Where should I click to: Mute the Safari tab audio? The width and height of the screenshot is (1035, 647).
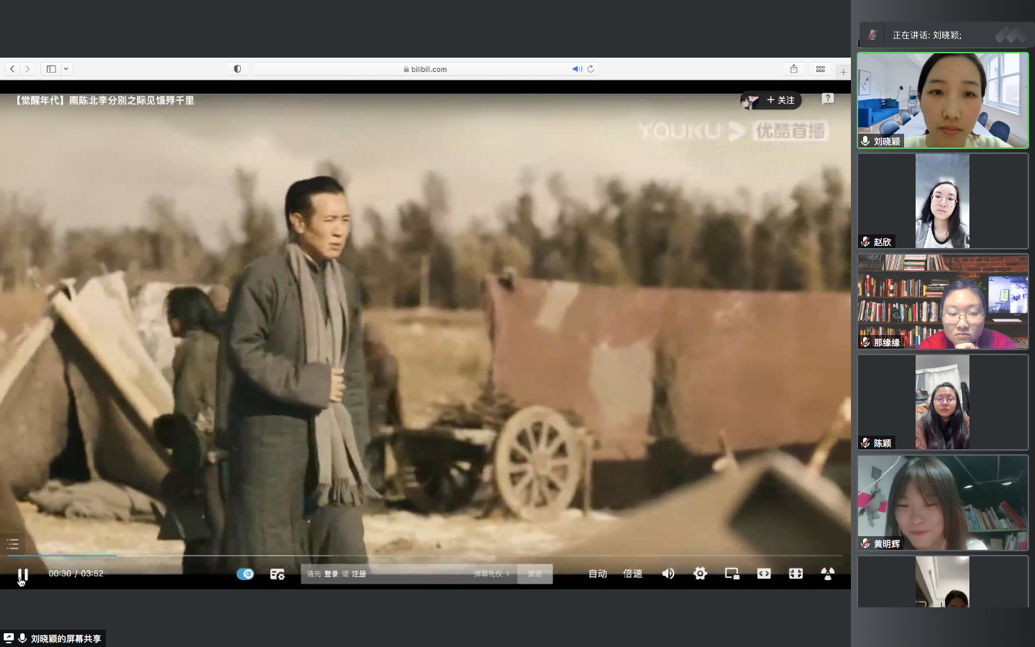pos(577,69)
